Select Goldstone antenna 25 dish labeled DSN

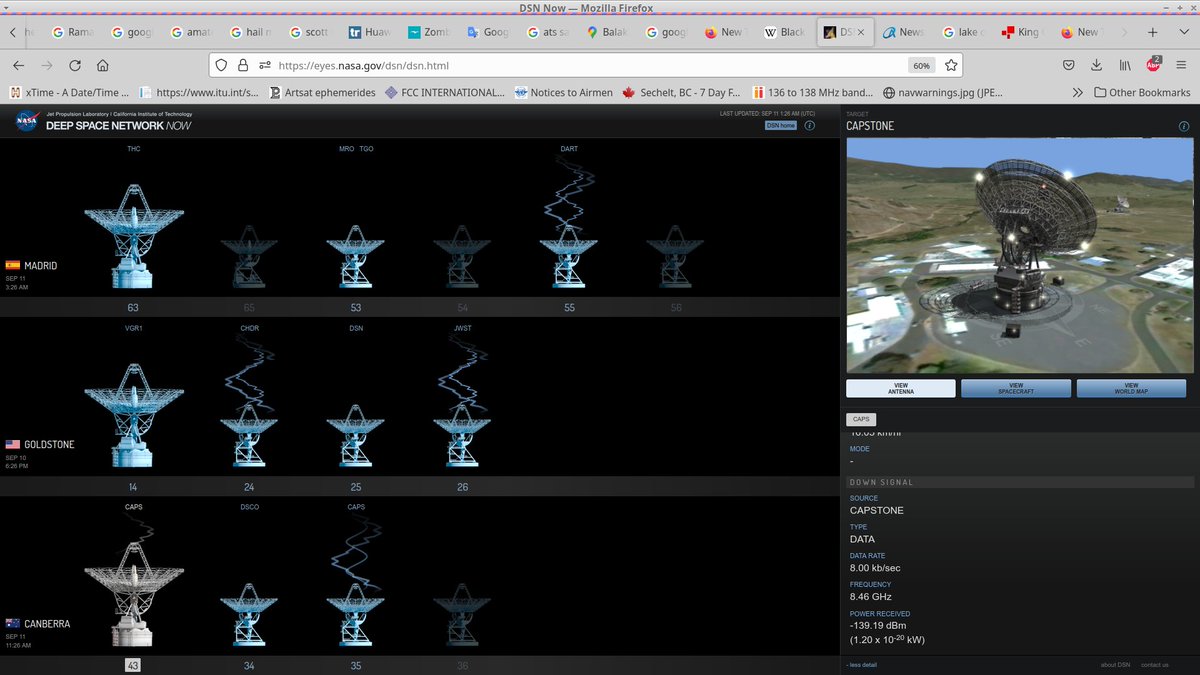[x=355, y=436]
